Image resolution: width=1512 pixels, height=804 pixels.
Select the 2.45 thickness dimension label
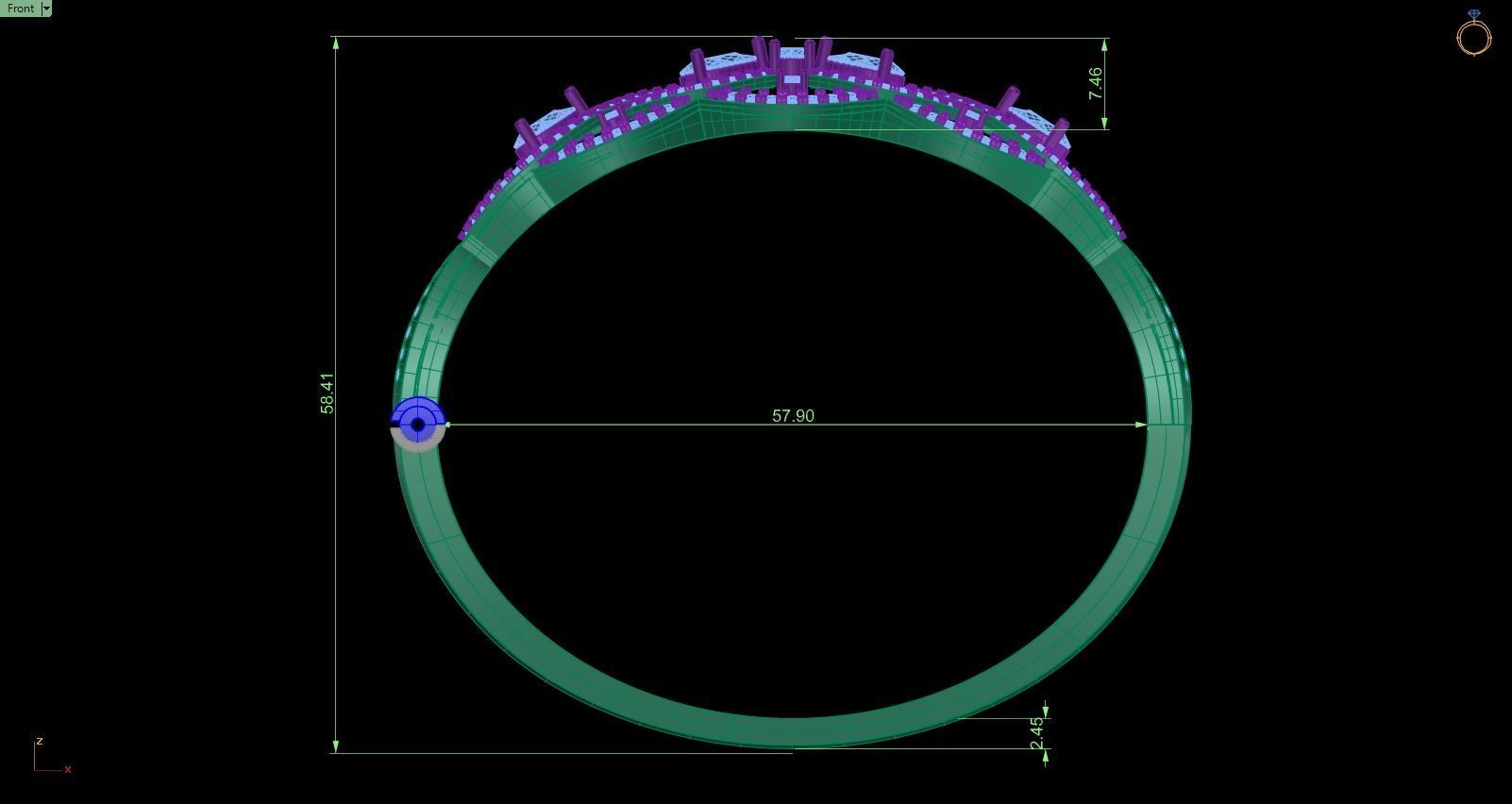pos(1037,733)
